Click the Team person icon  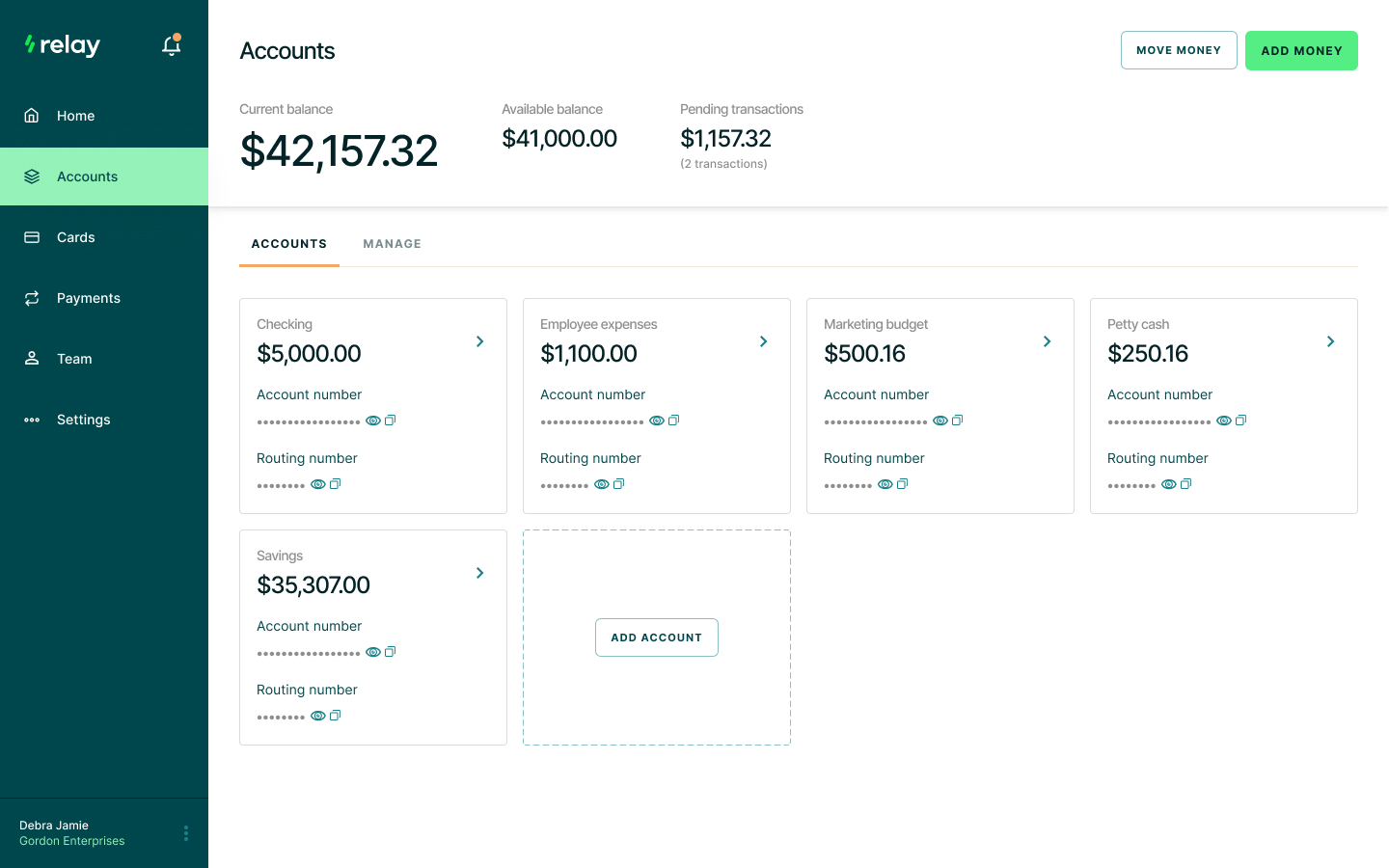(x=32, y=359)
